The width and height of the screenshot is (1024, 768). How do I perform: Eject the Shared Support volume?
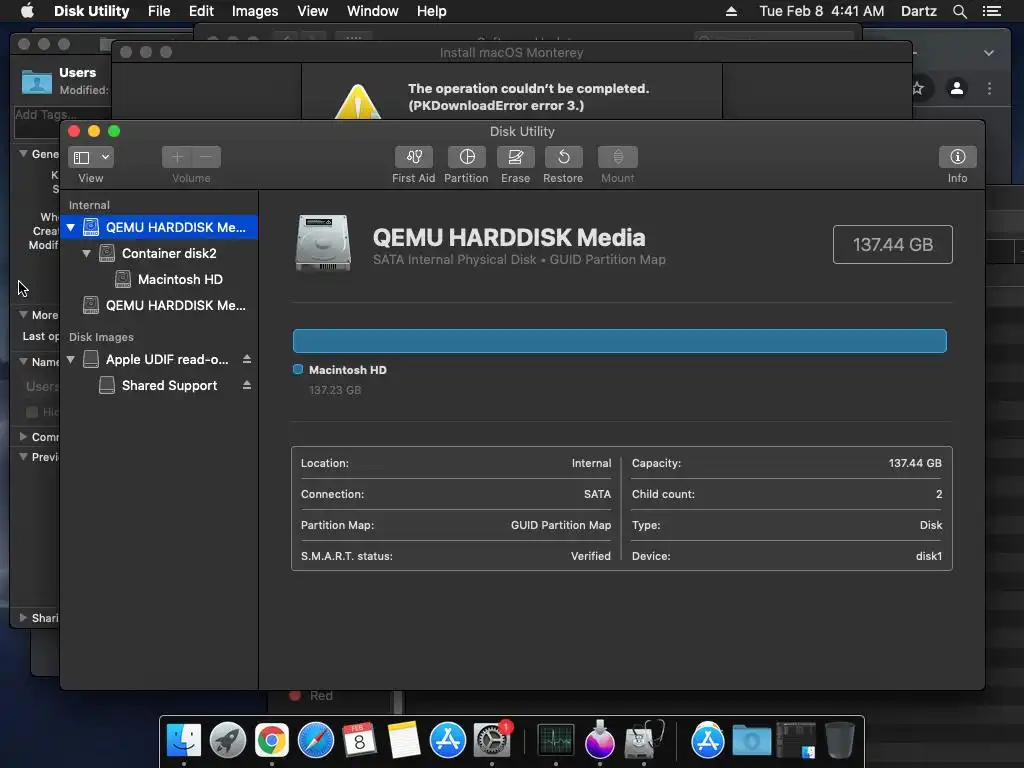(247, 385)
